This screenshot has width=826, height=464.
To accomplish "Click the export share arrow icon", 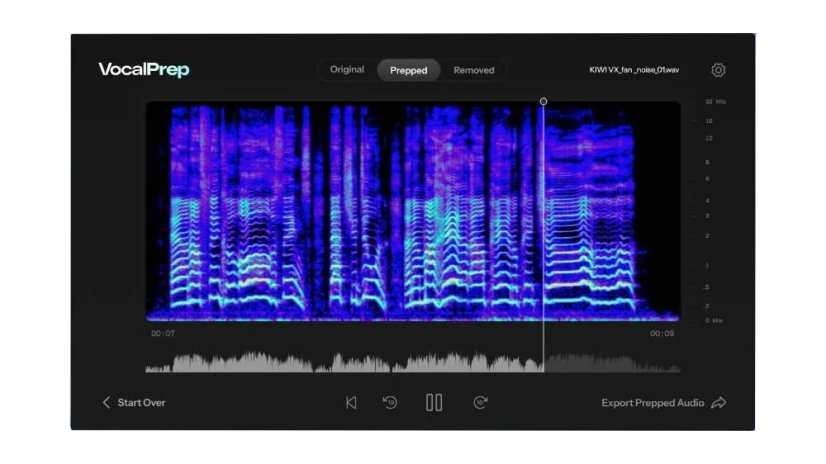I will point(719,403).
